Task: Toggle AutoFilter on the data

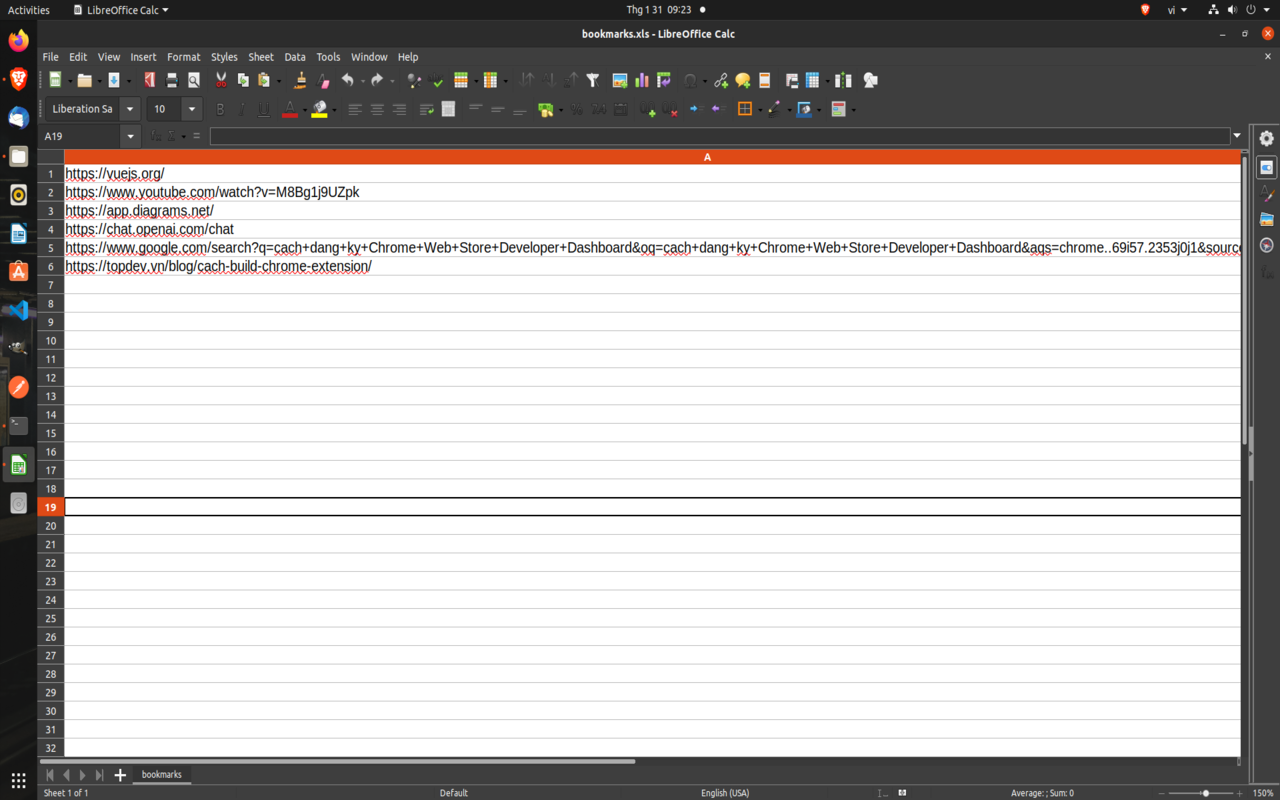Action: (x=593, y=80)
